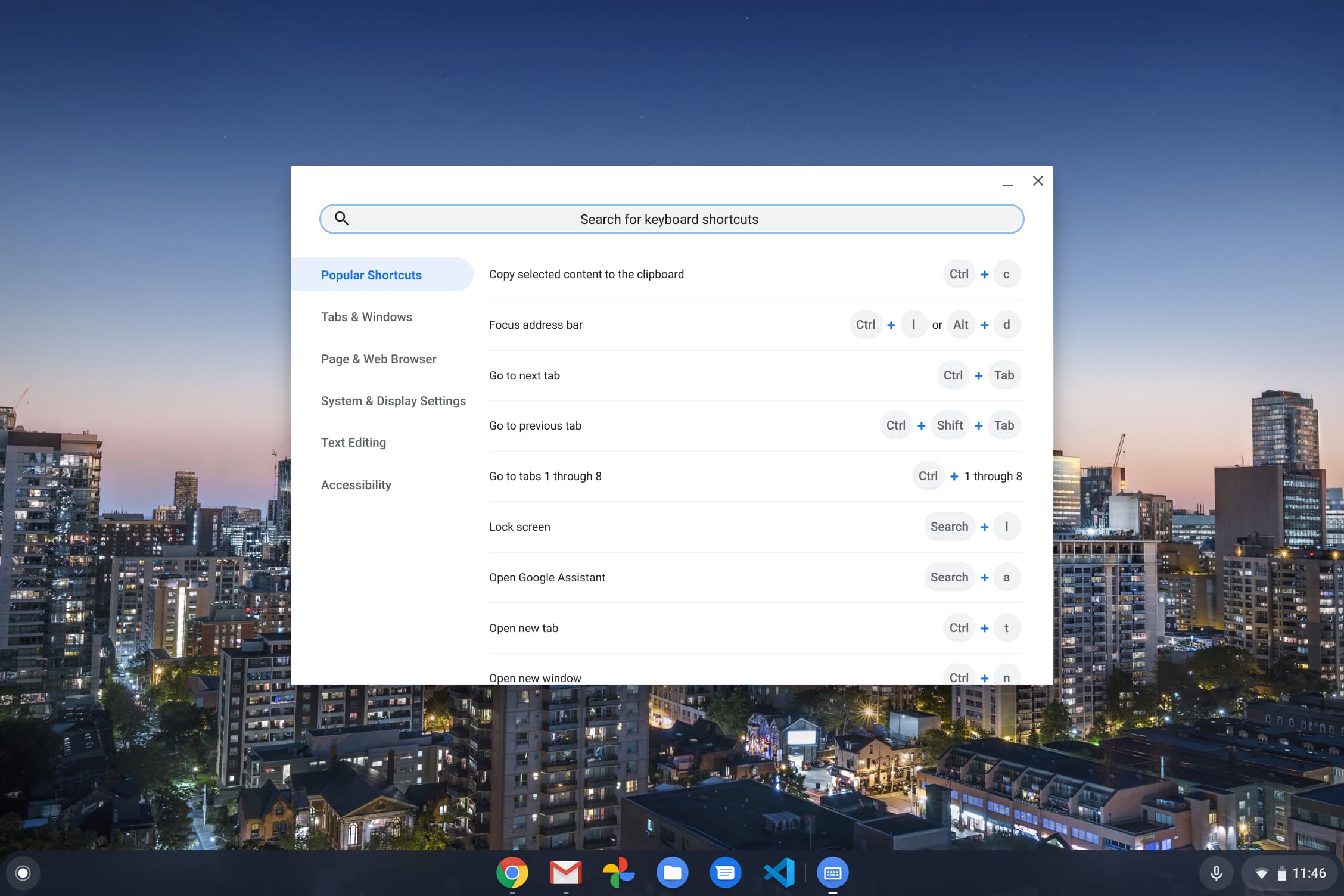Open the launcher circle button
This screenshot has height=896, width=1344.
23,873
